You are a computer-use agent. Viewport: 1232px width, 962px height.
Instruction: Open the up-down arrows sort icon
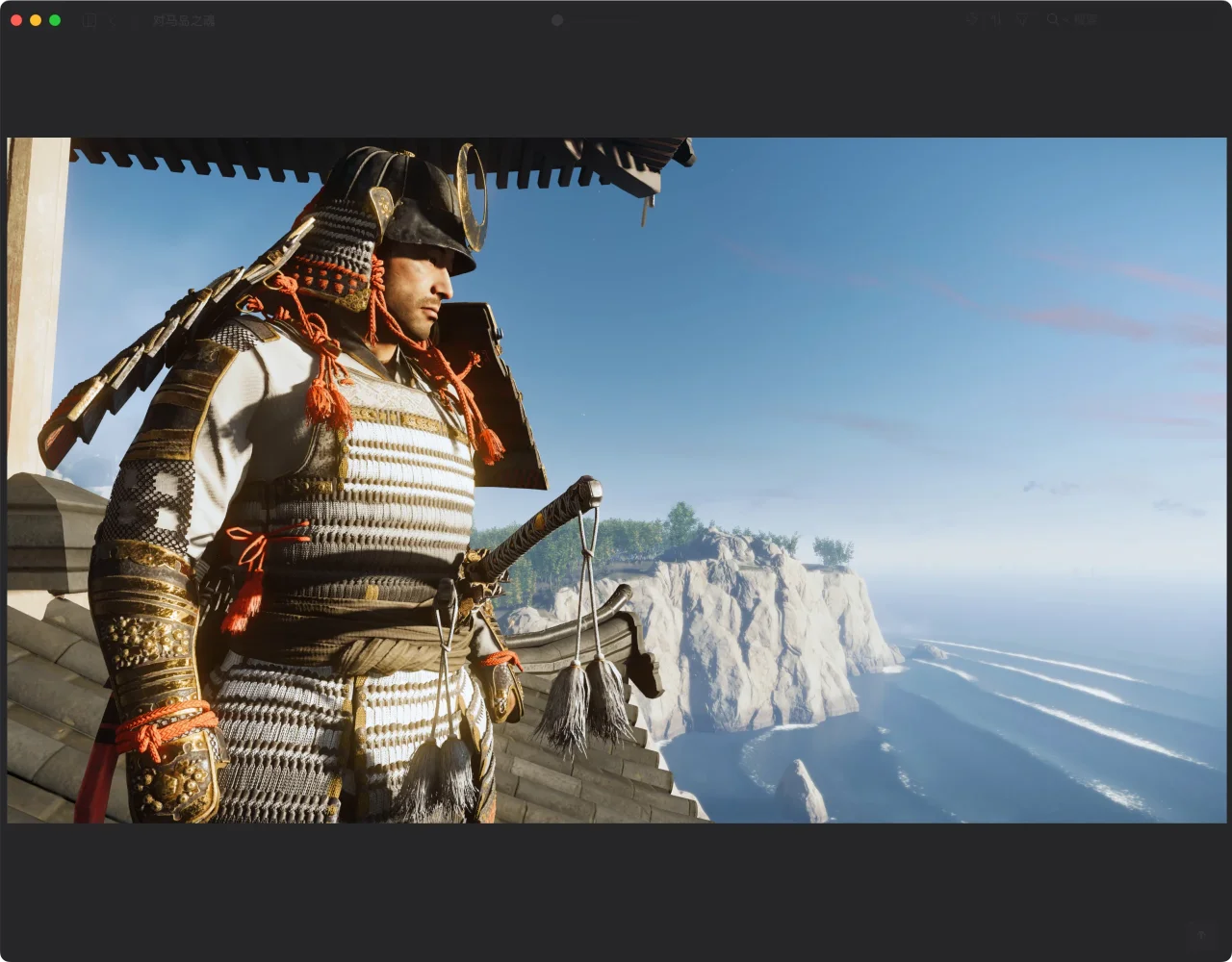996,19
